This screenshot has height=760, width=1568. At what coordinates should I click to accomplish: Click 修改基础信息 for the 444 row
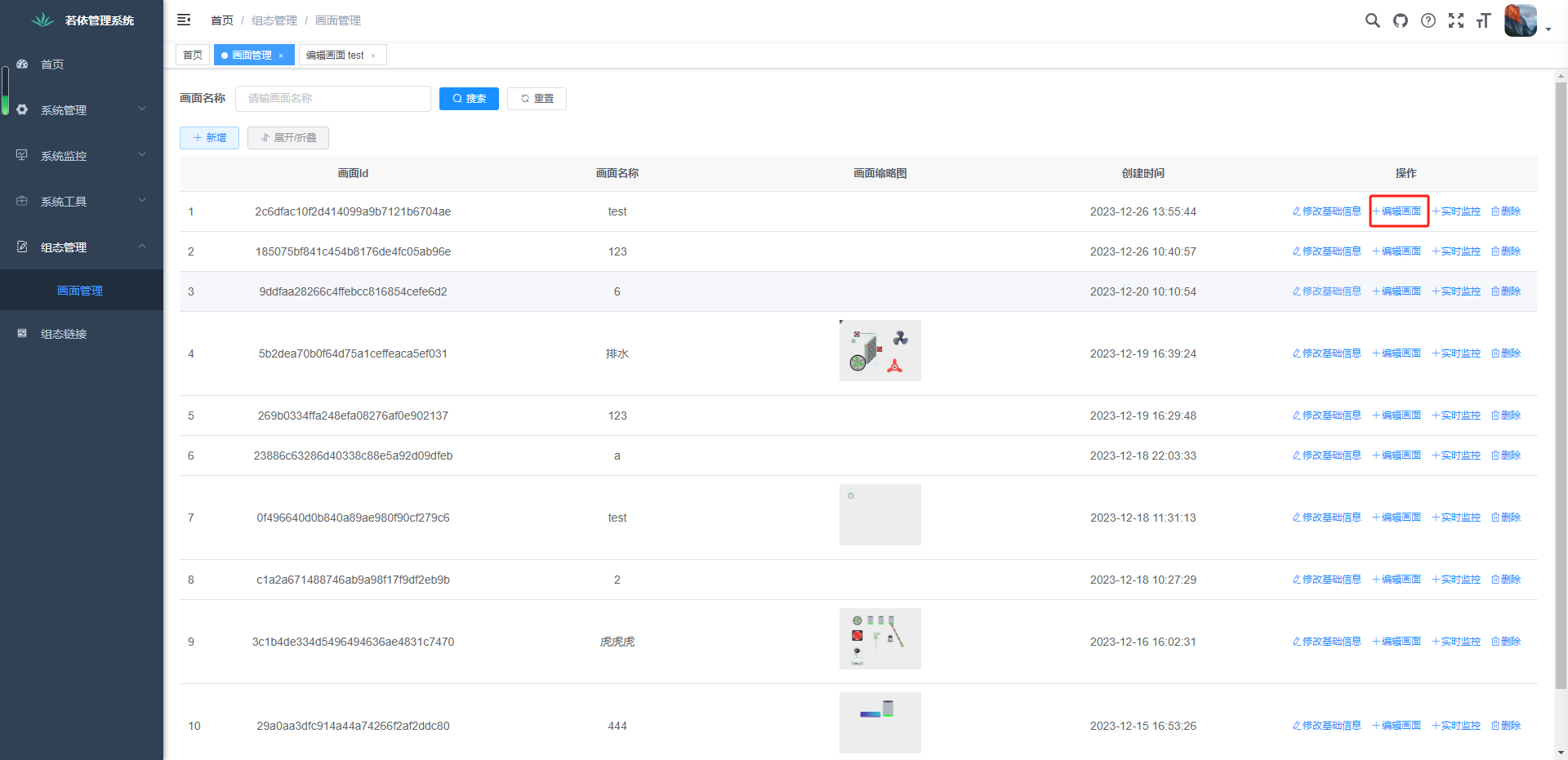point(1327,726)
